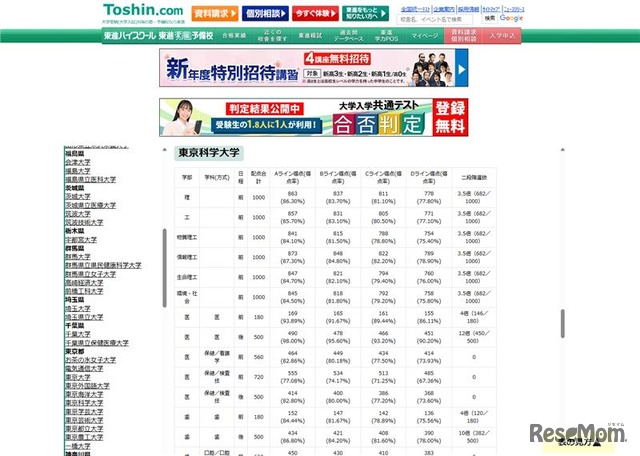Select 宇都宮大学 in the sidebar list
640x456 pixels.
point(81,240)
